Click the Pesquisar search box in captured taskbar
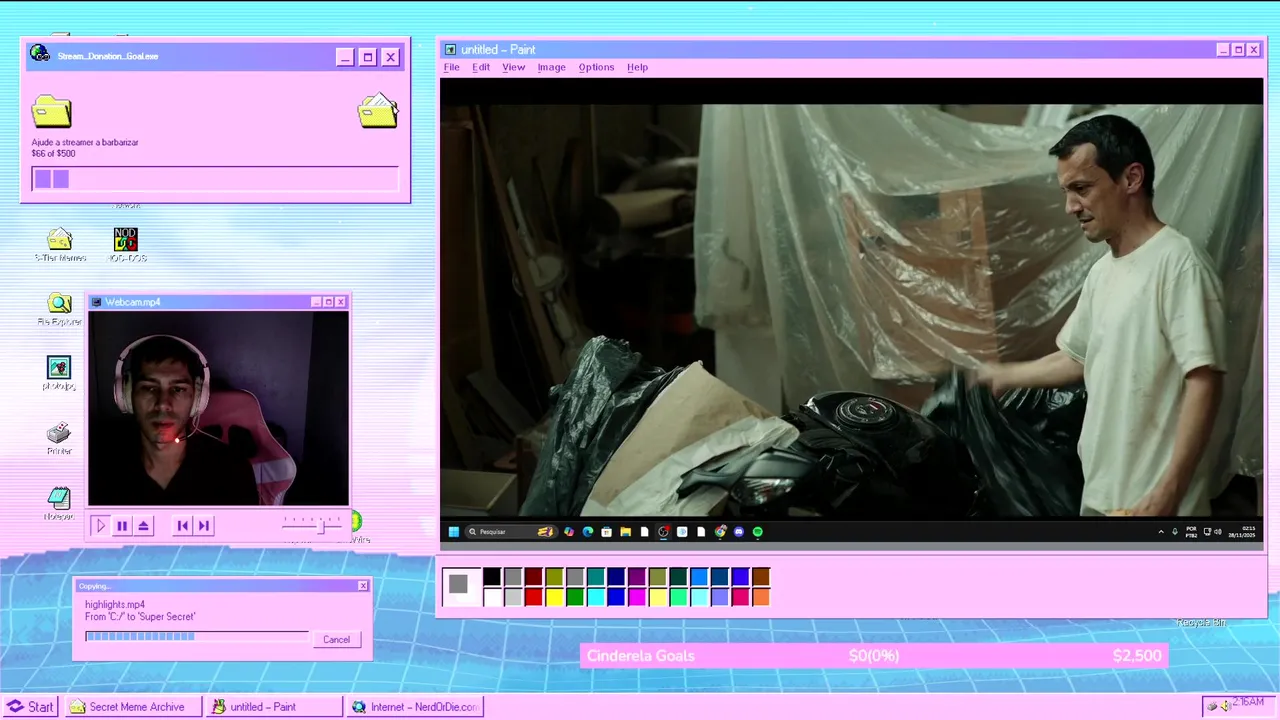Image resolution: width=1280 pixels, height=720 pixels. pos(511,532)
